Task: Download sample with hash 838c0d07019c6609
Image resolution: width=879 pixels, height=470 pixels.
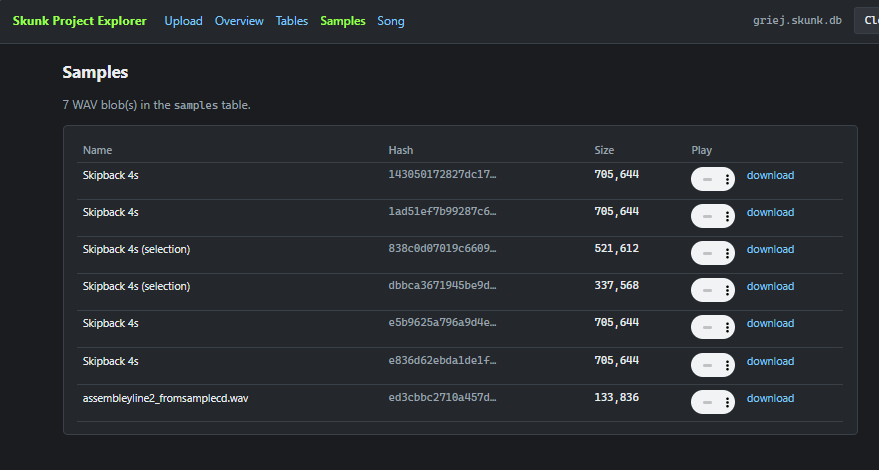Action: 770,249
